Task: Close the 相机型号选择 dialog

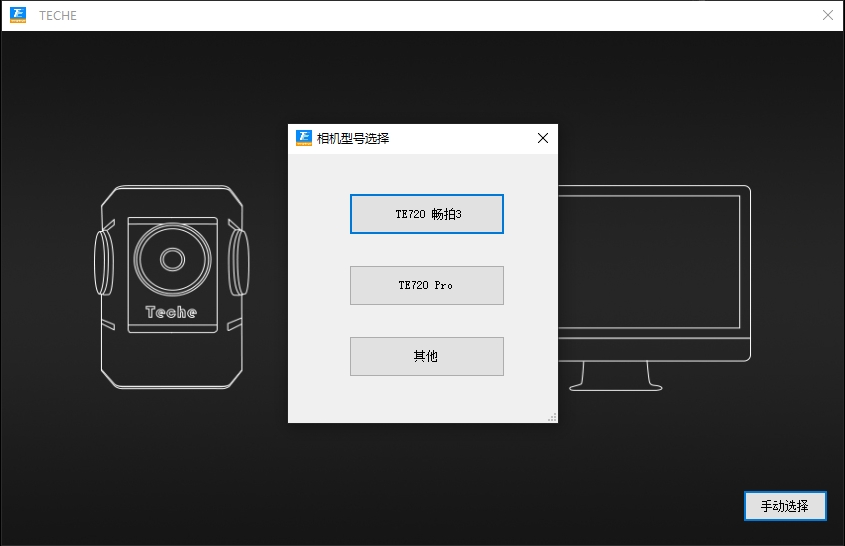Action: pos(543,139)
